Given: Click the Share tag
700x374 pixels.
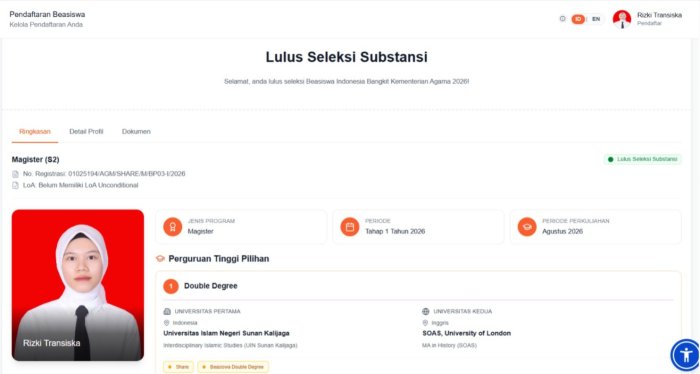Looking at the screenshot, I should 178,367.
